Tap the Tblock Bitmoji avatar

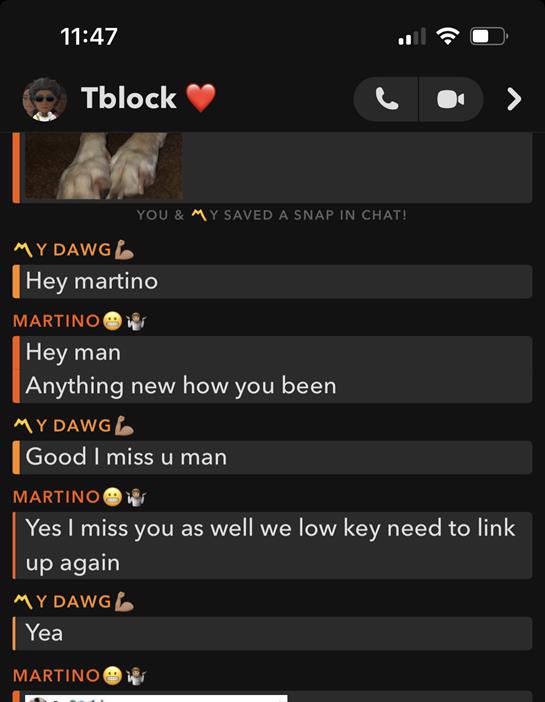coord(44,99)
